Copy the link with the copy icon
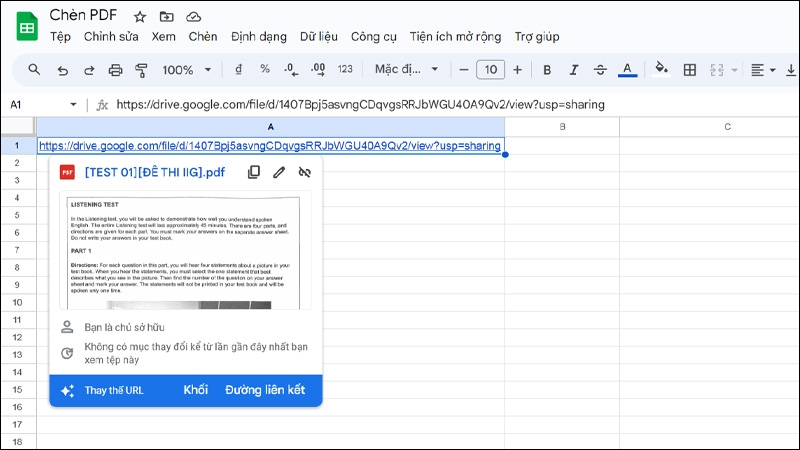 click(254, 172)
